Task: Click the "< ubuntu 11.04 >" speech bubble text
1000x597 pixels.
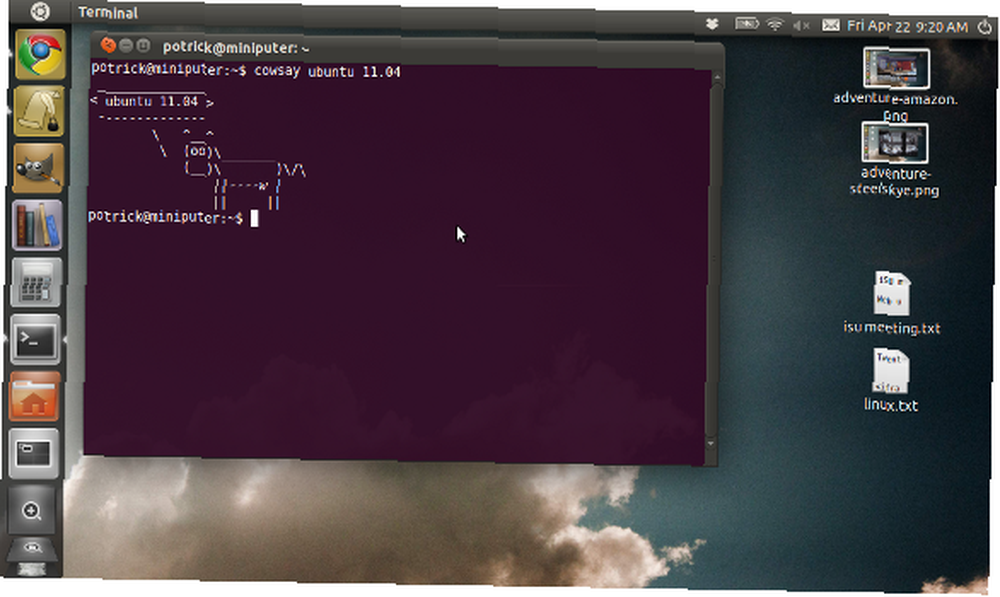Action: point(152,101)
